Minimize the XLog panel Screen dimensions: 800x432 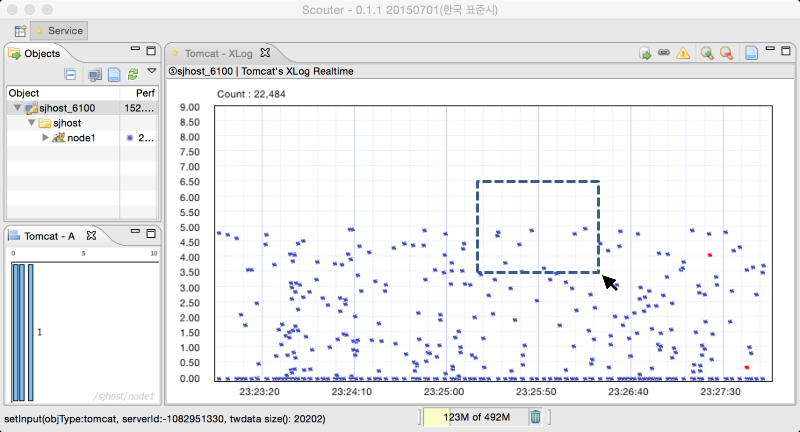pyautogui.click(x=770, y=48)
